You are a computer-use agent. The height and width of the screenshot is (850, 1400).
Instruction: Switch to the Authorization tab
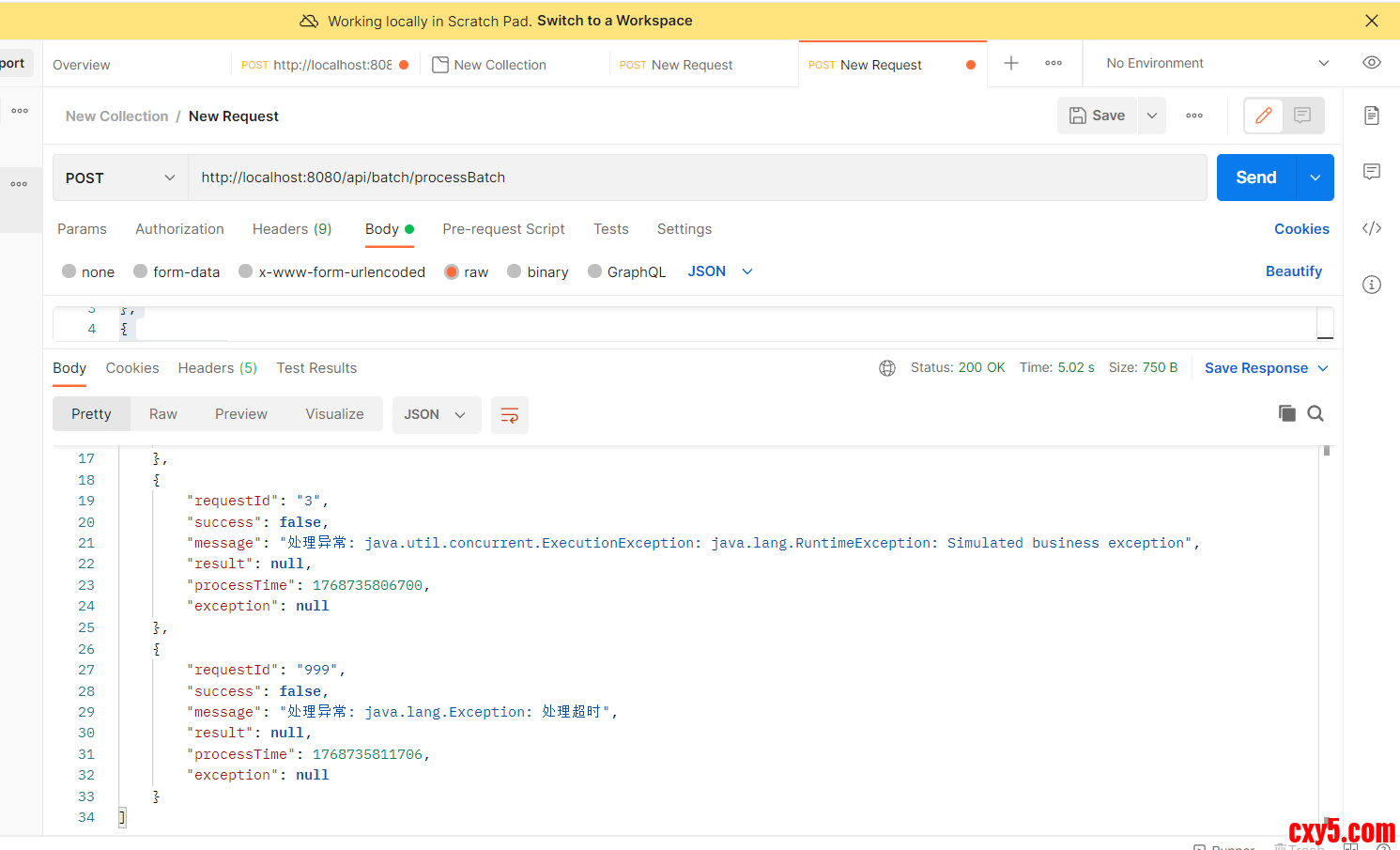point(179,229)
